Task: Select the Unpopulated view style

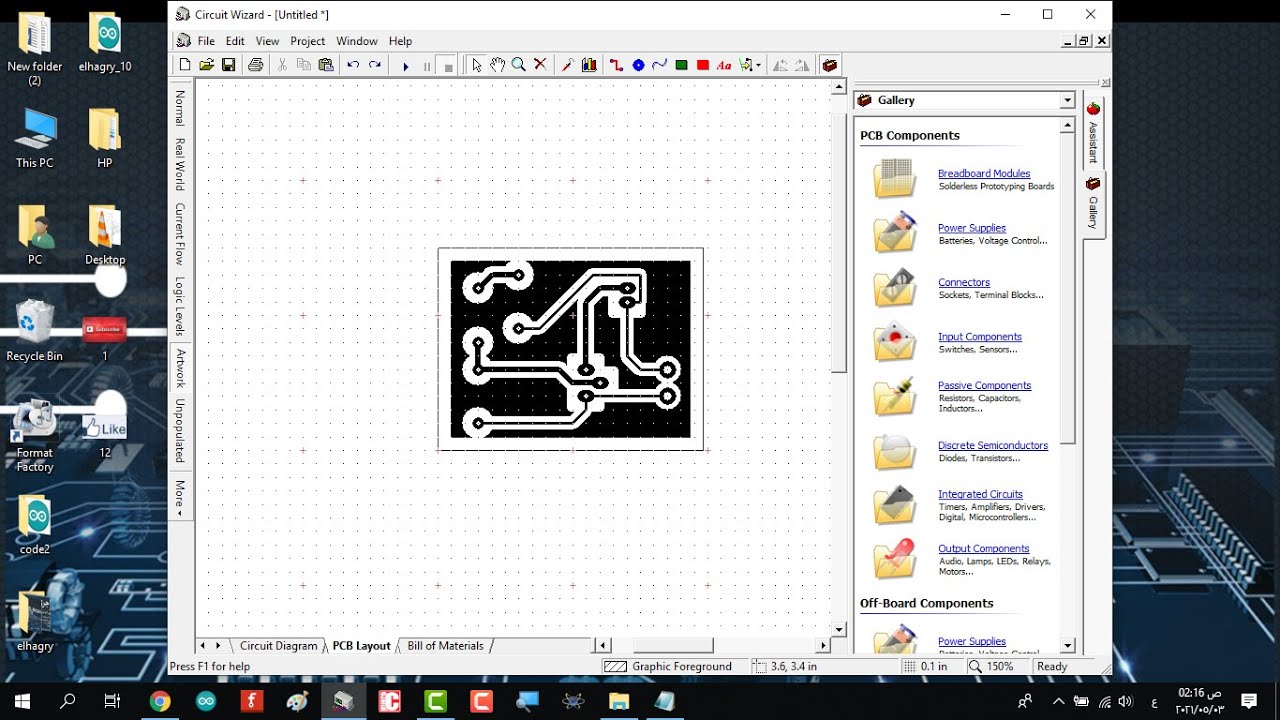Action: click(181, 431)
